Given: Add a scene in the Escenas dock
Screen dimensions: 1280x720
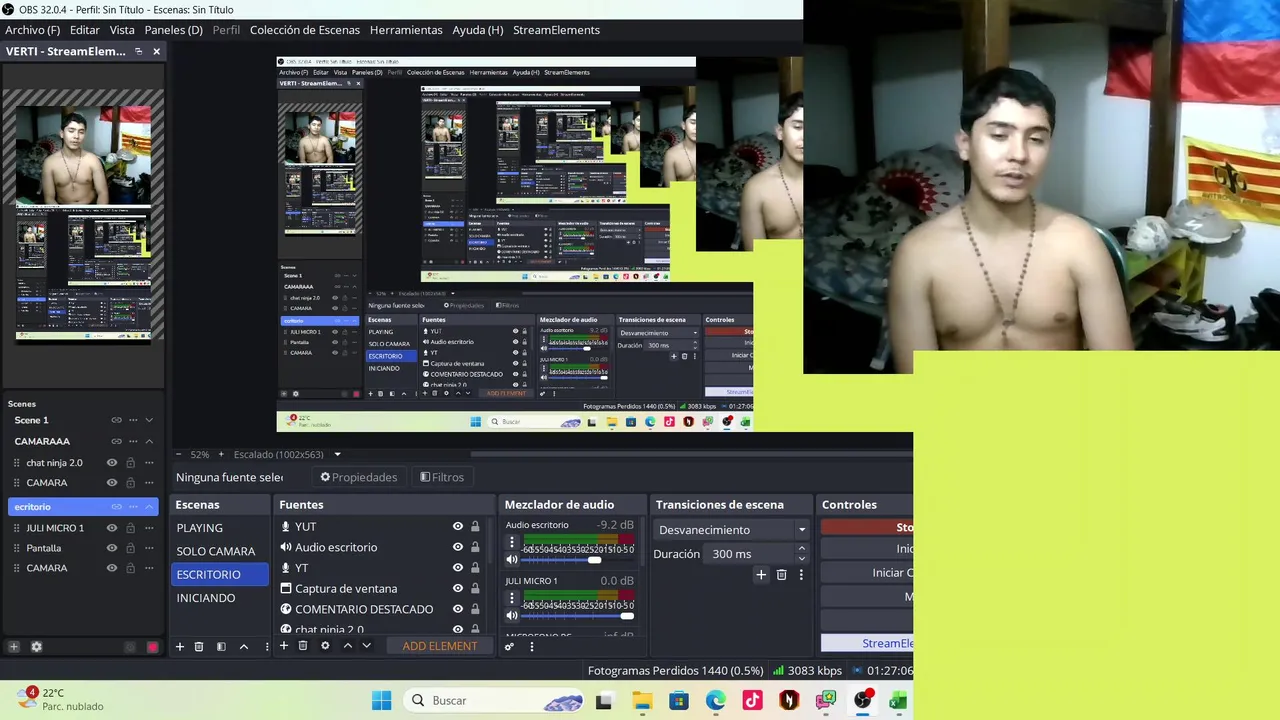Looking at the screenshot, I should (x=180, y=647).
